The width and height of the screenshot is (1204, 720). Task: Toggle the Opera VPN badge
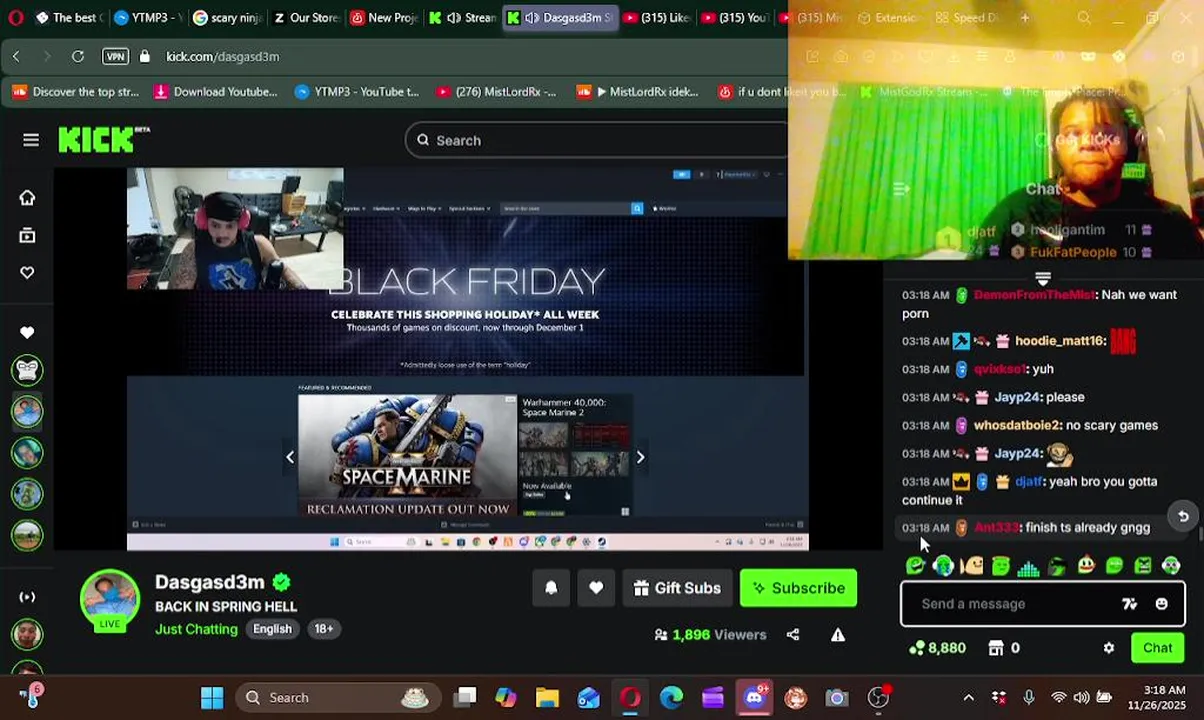(115, 57)
